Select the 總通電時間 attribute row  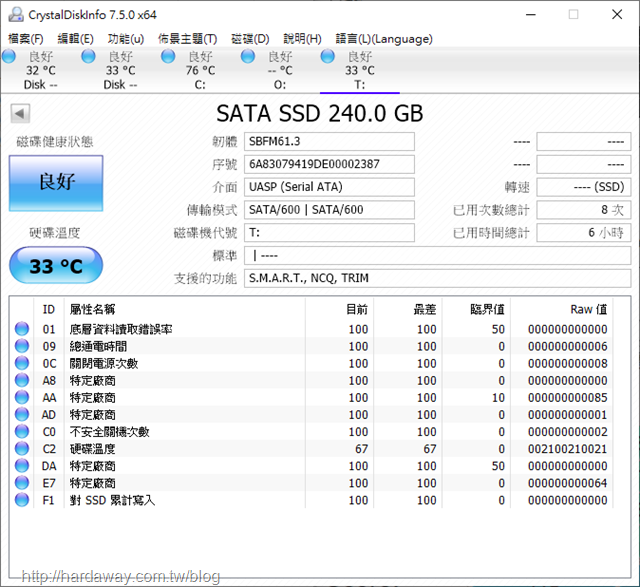[x=311, y=346]
